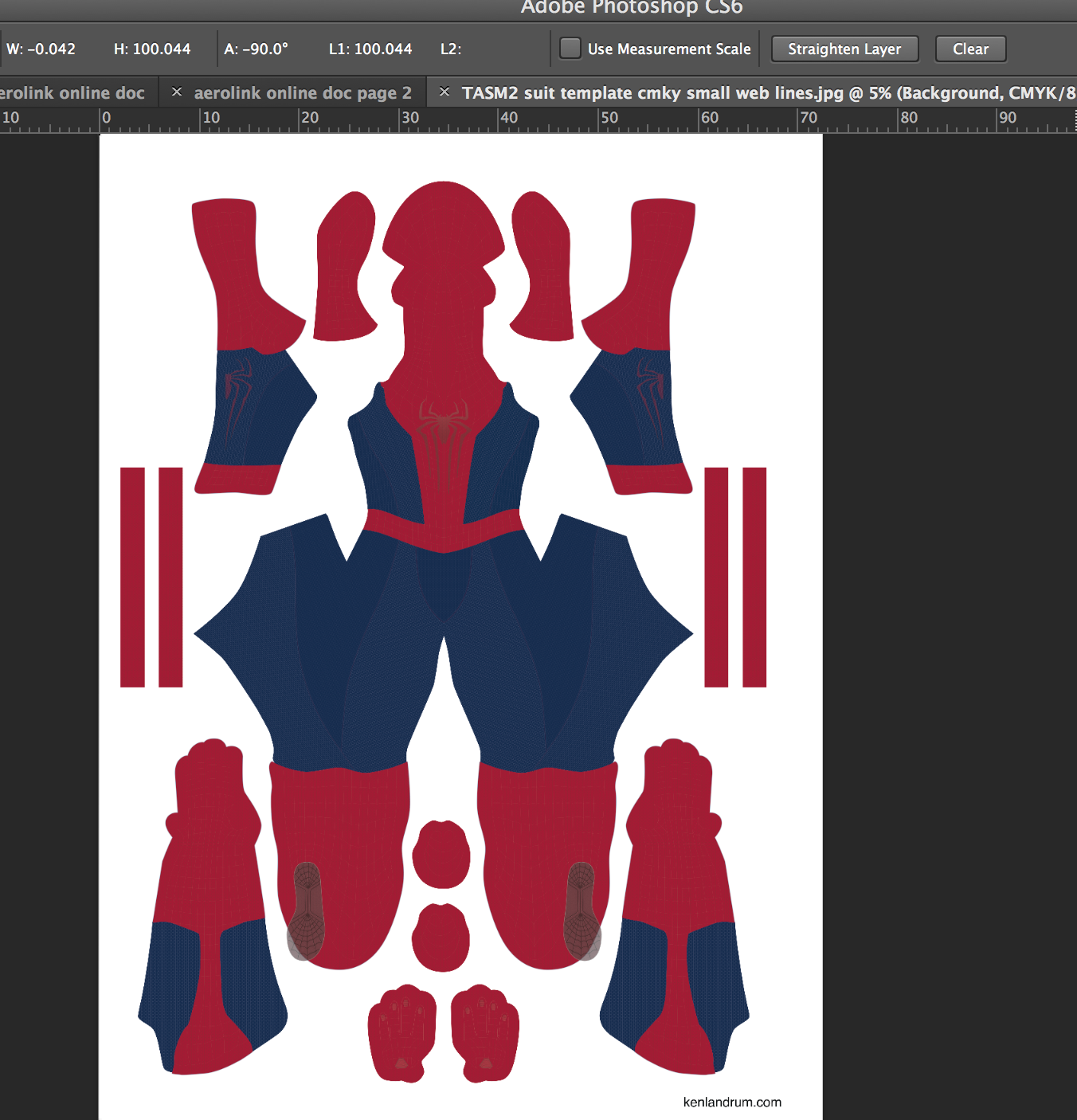
Task: Click the kenlandrum.com text on canvas
Action: pos(732,1102)
